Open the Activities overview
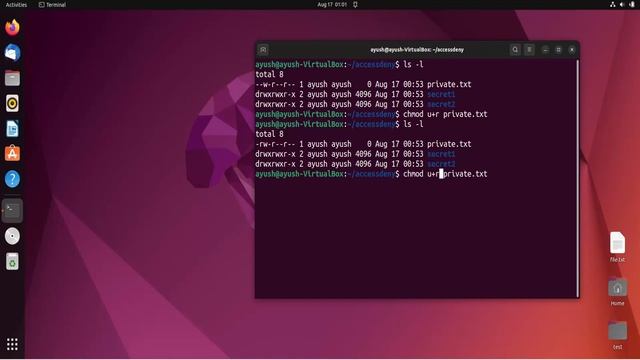This screenshot has width=640, height=360. 16,4
